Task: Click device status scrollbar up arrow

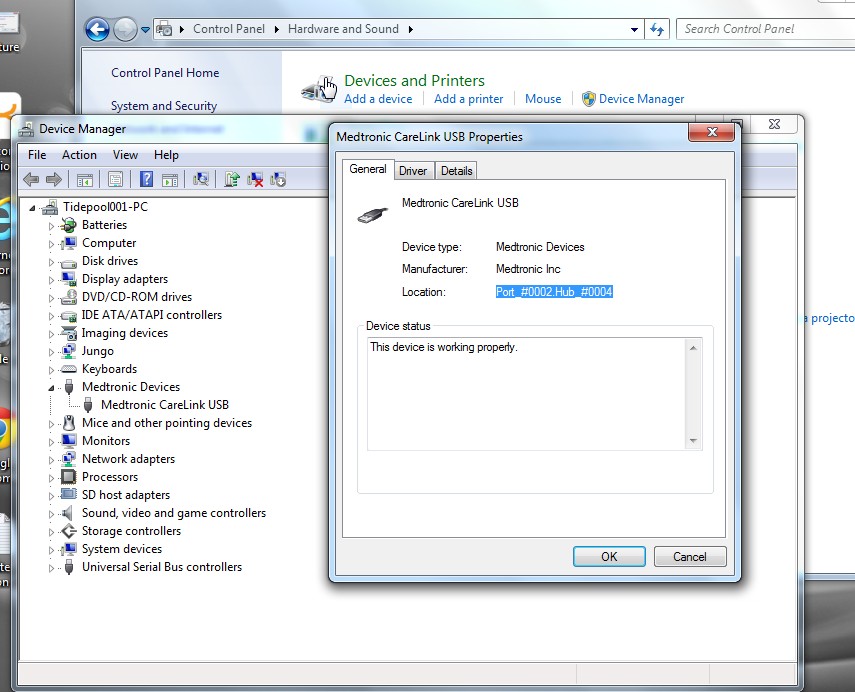Action: [x=693, y=348]
